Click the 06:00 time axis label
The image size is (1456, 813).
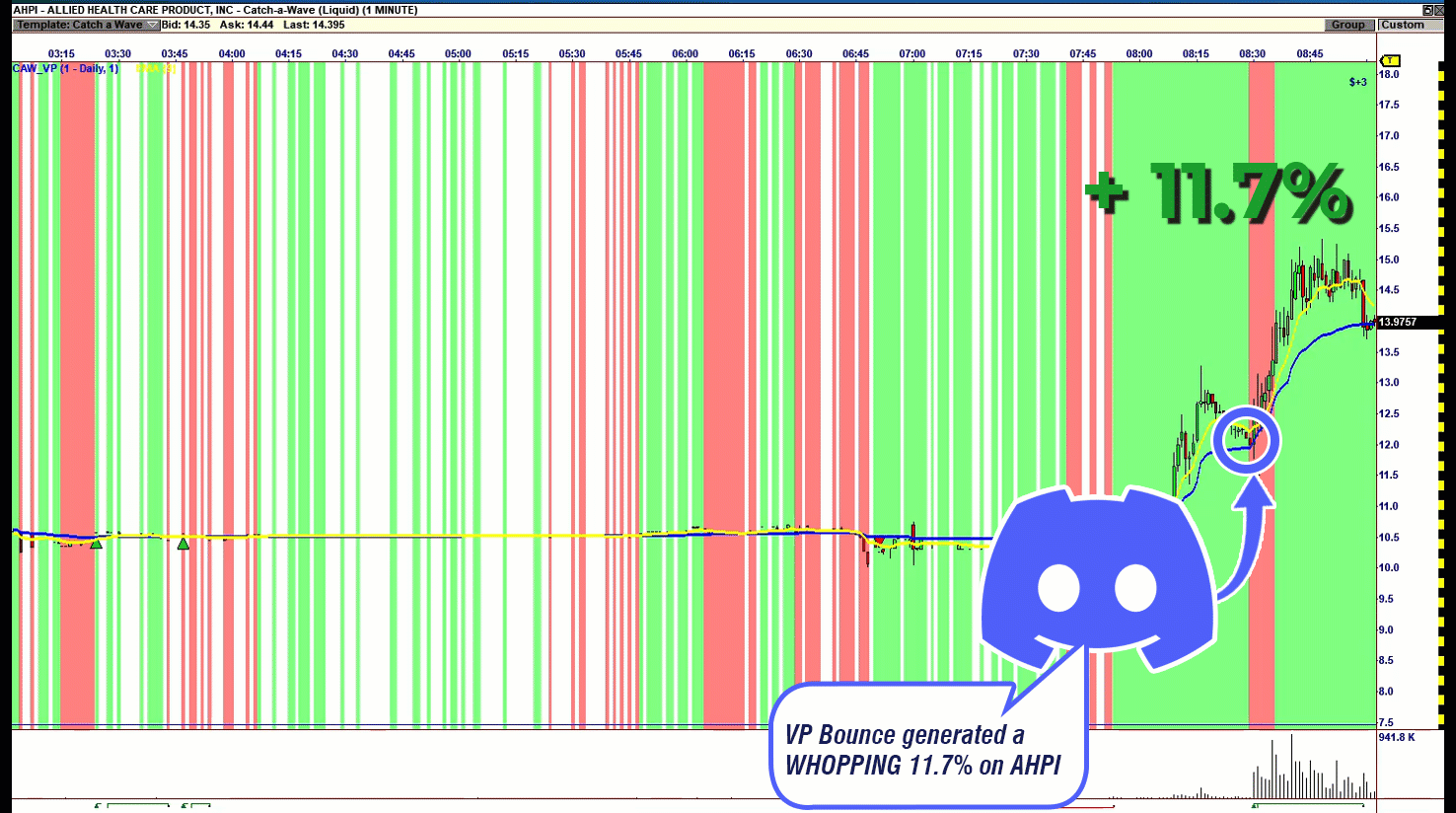click(x=686, y=54)
